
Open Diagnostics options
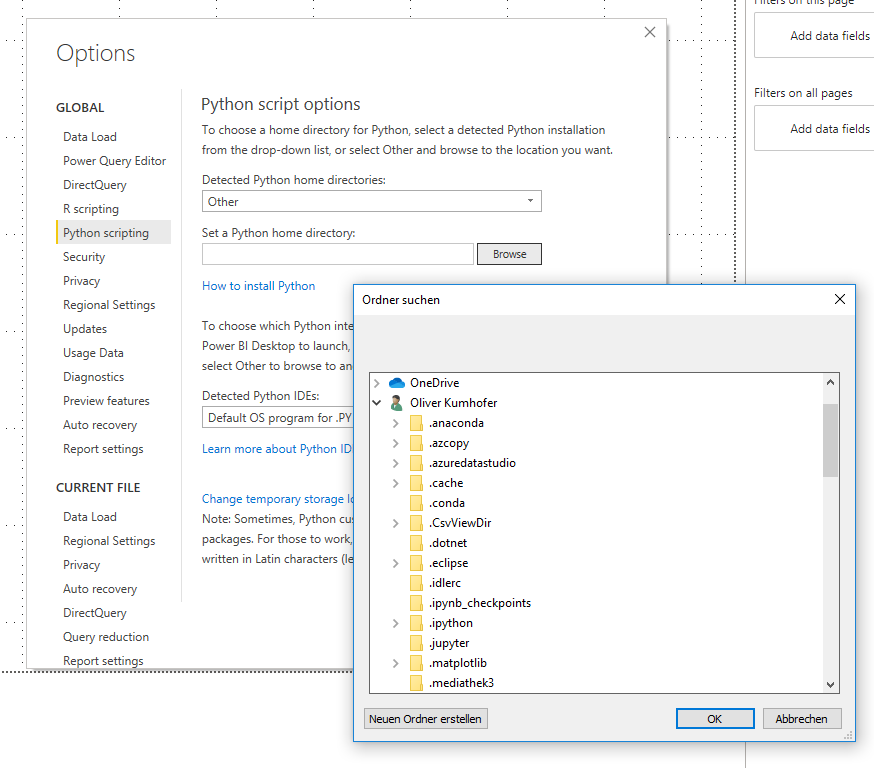(94, 376)
